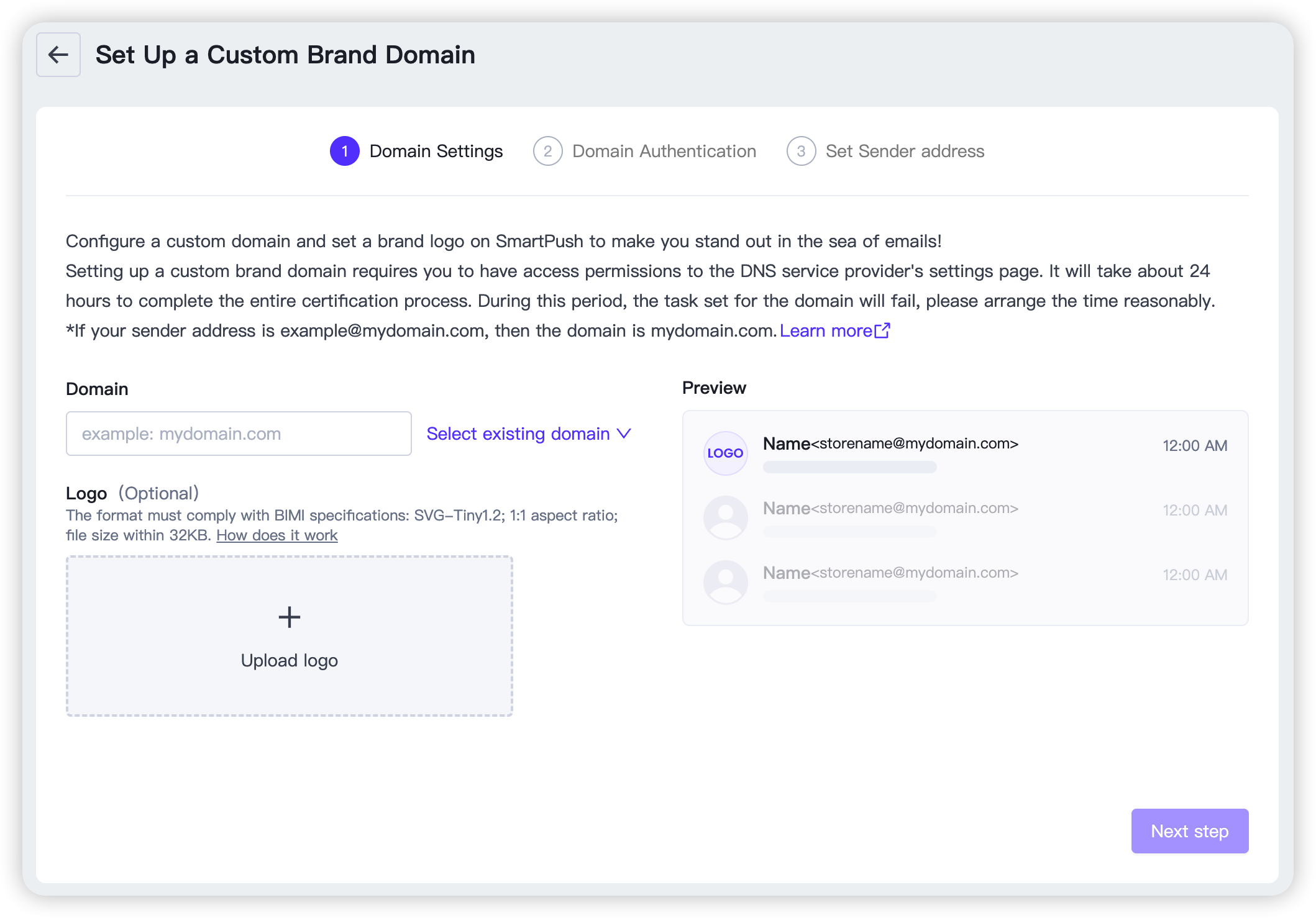
Task: Click the back arrow button
Action: [x=58, y=55]
